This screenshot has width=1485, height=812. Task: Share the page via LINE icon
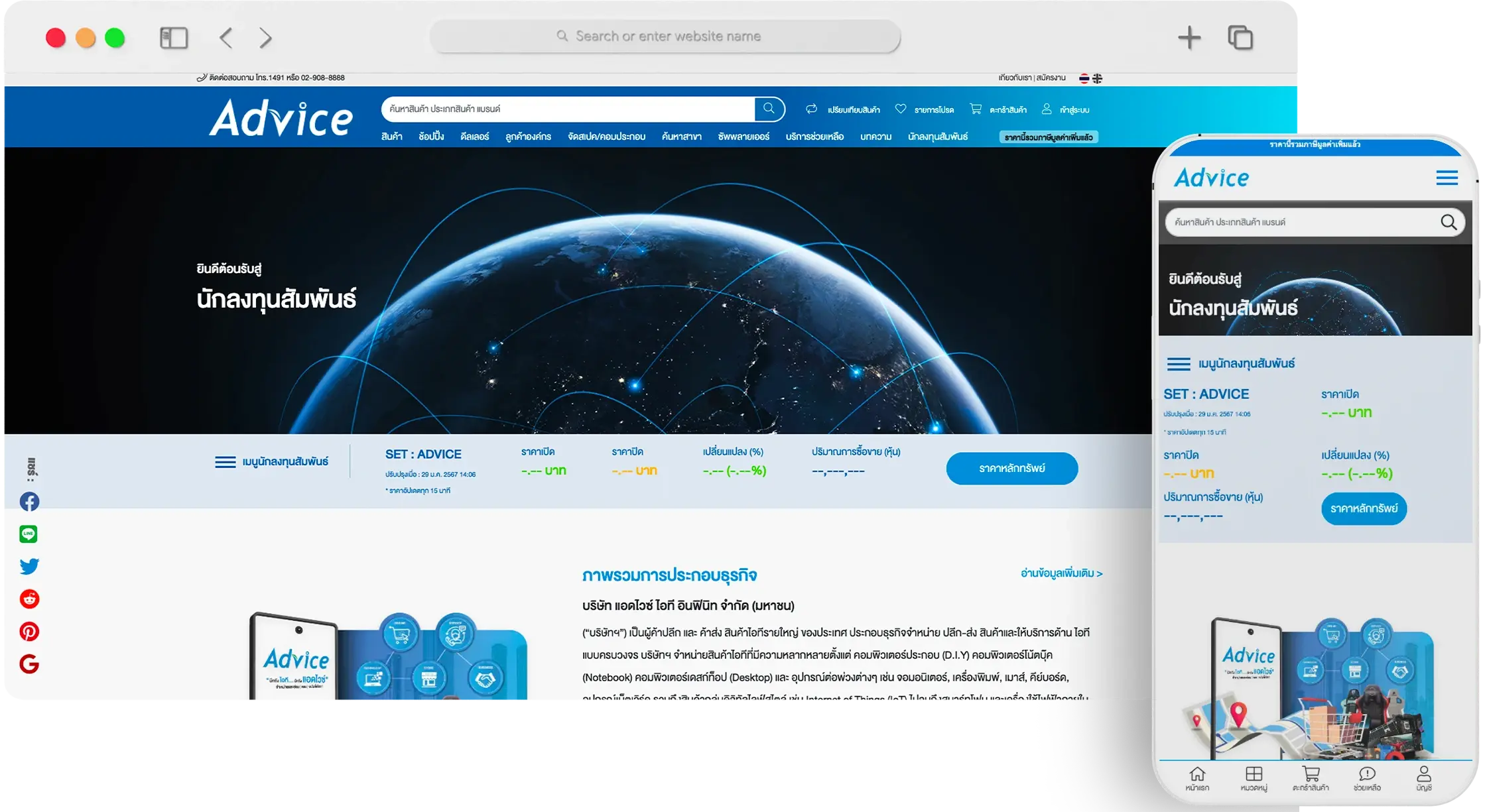point(29,534)
